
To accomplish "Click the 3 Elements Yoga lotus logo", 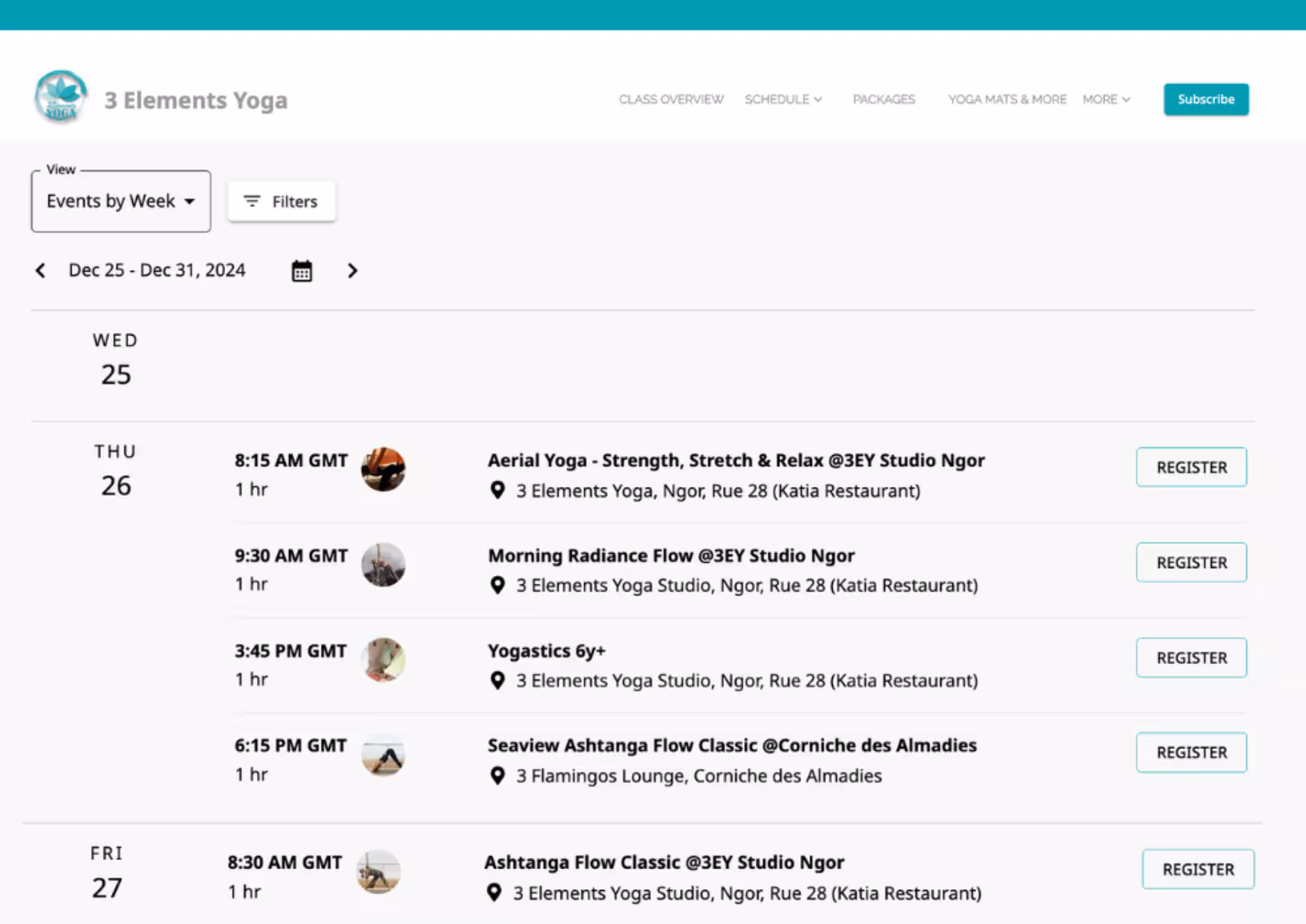I will pyautogui.click(x=60, y=97).
